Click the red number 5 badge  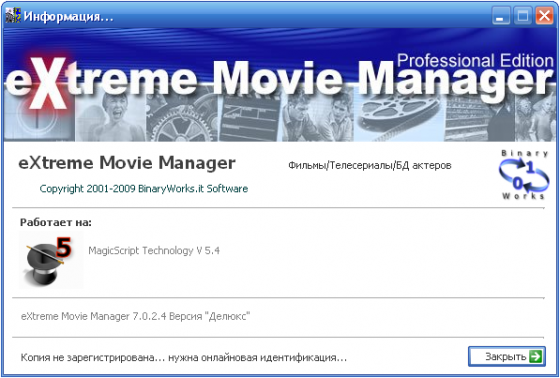[x=64, y=247]
